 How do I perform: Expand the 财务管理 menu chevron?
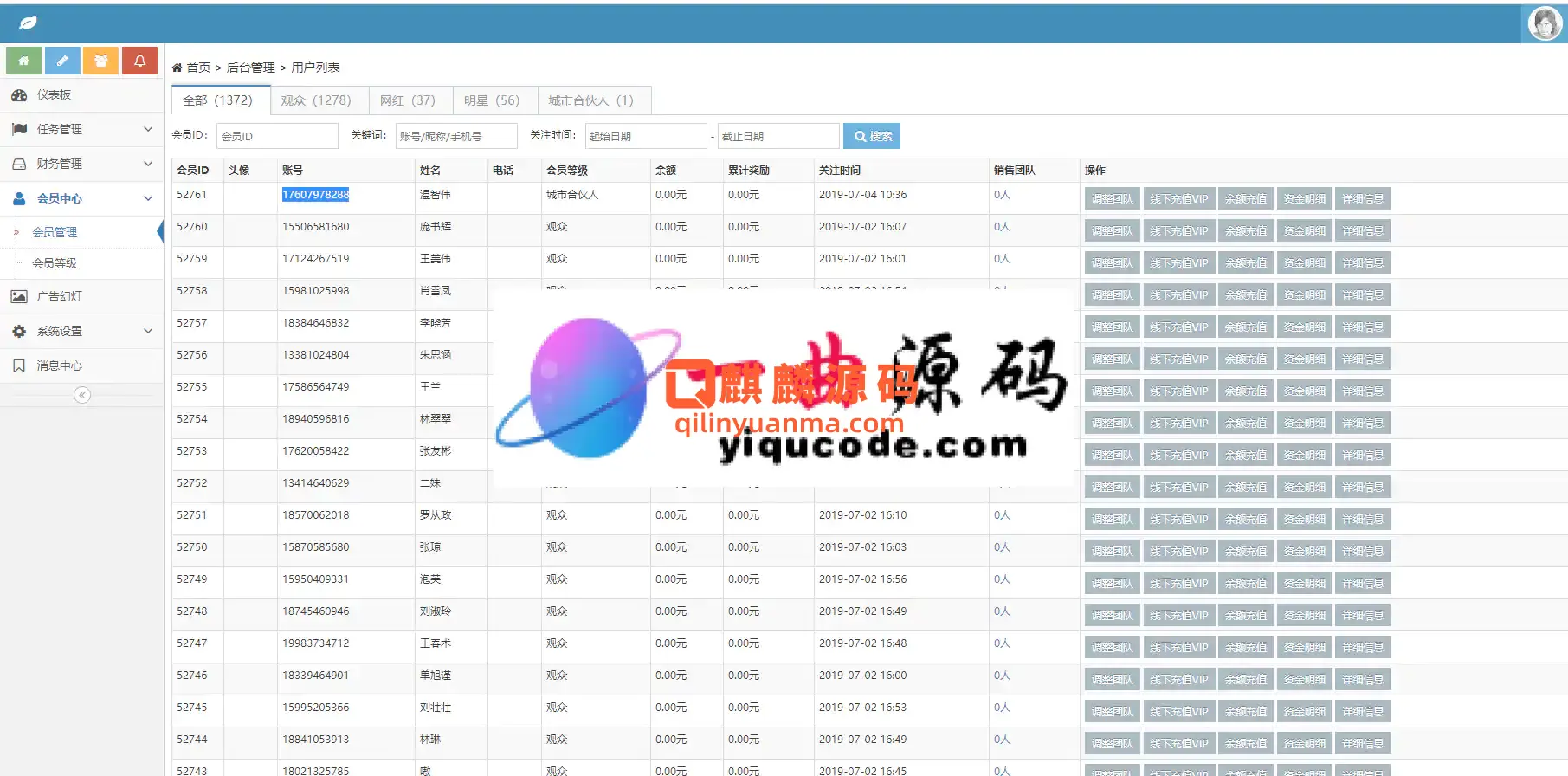pos(148,164)
